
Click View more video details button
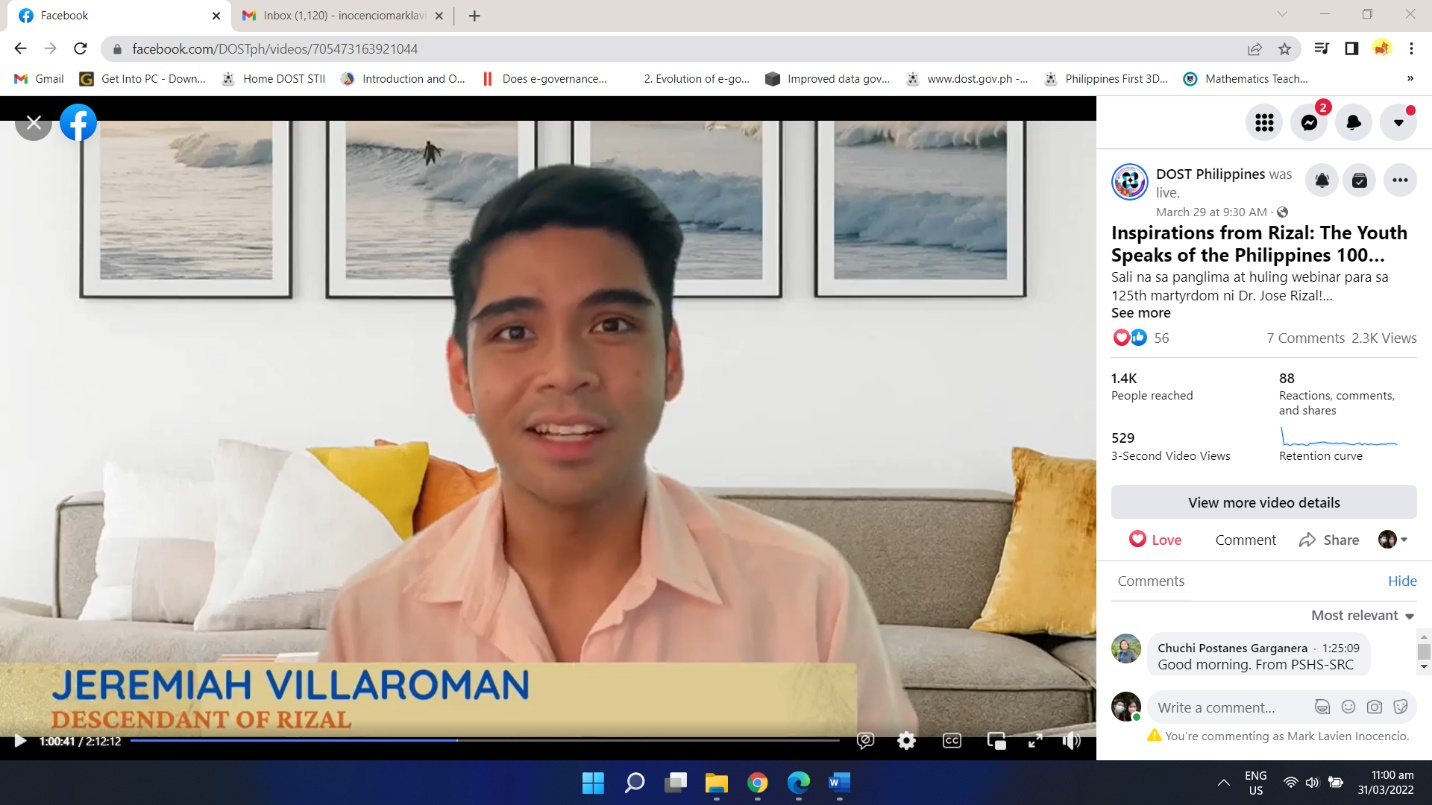(1264, 502)
